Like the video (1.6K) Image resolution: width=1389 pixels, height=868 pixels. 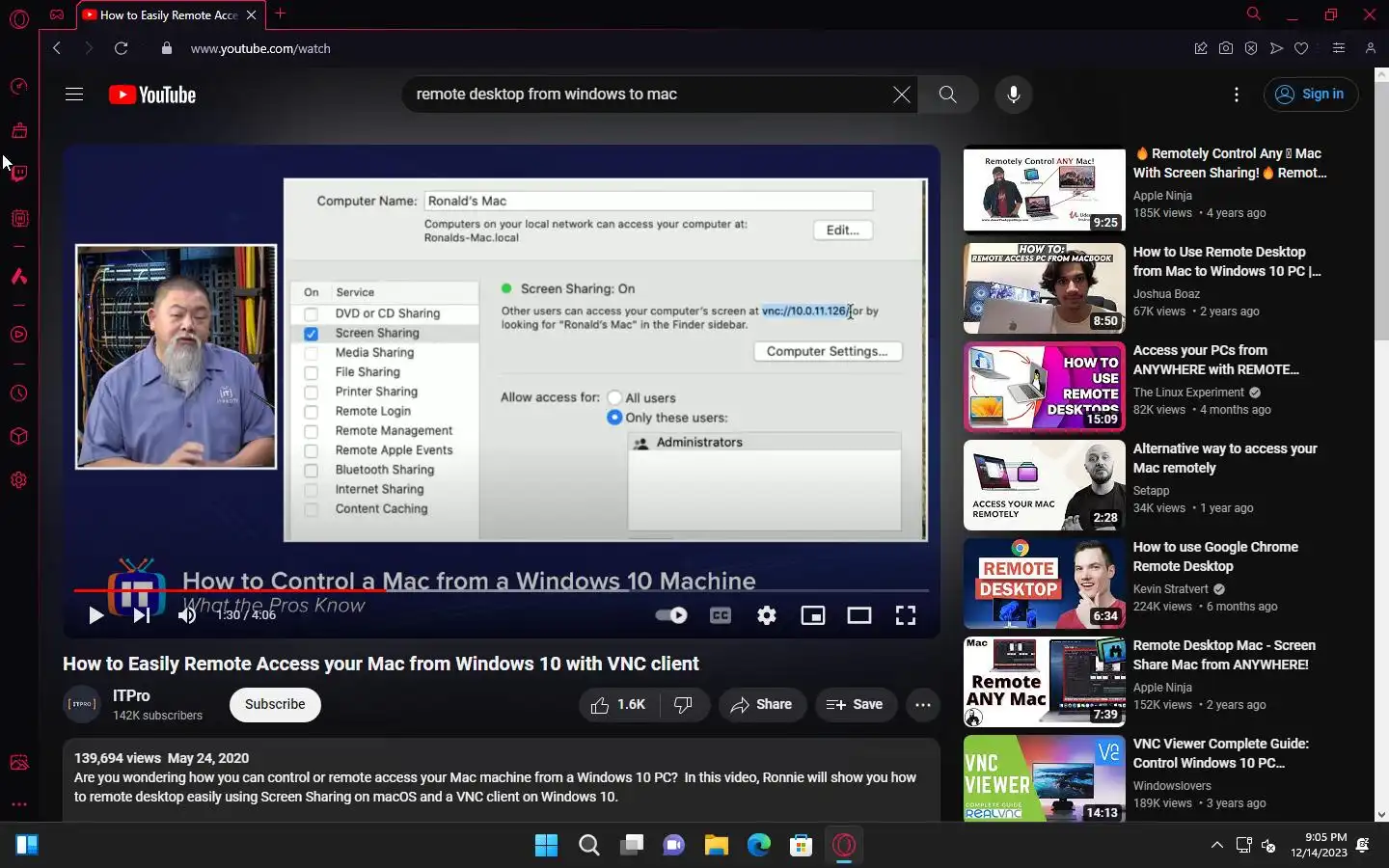click(618, 705)
